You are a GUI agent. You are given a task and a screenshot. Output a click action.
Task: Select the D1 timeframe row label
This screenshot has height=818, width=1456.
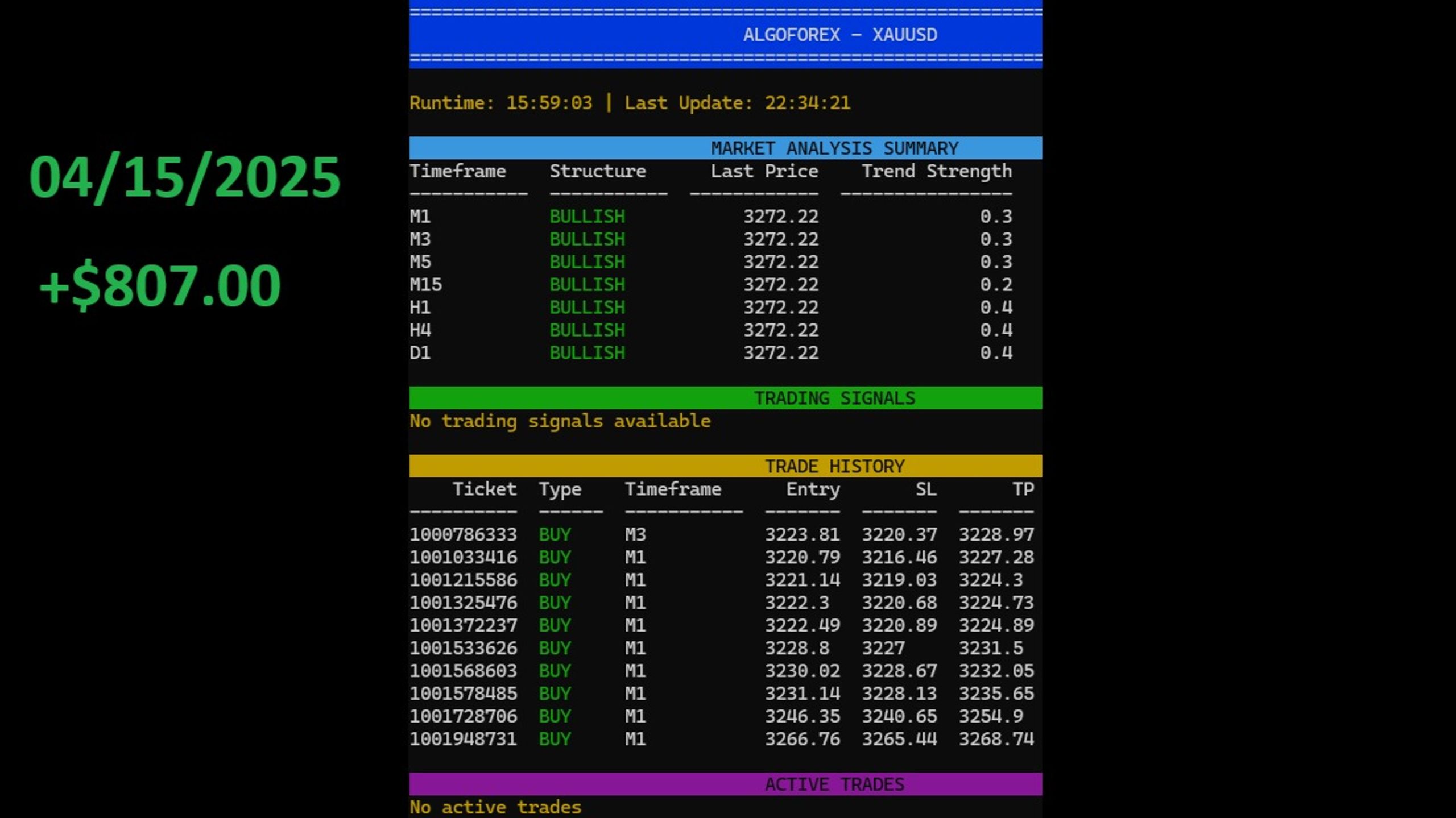420,353
